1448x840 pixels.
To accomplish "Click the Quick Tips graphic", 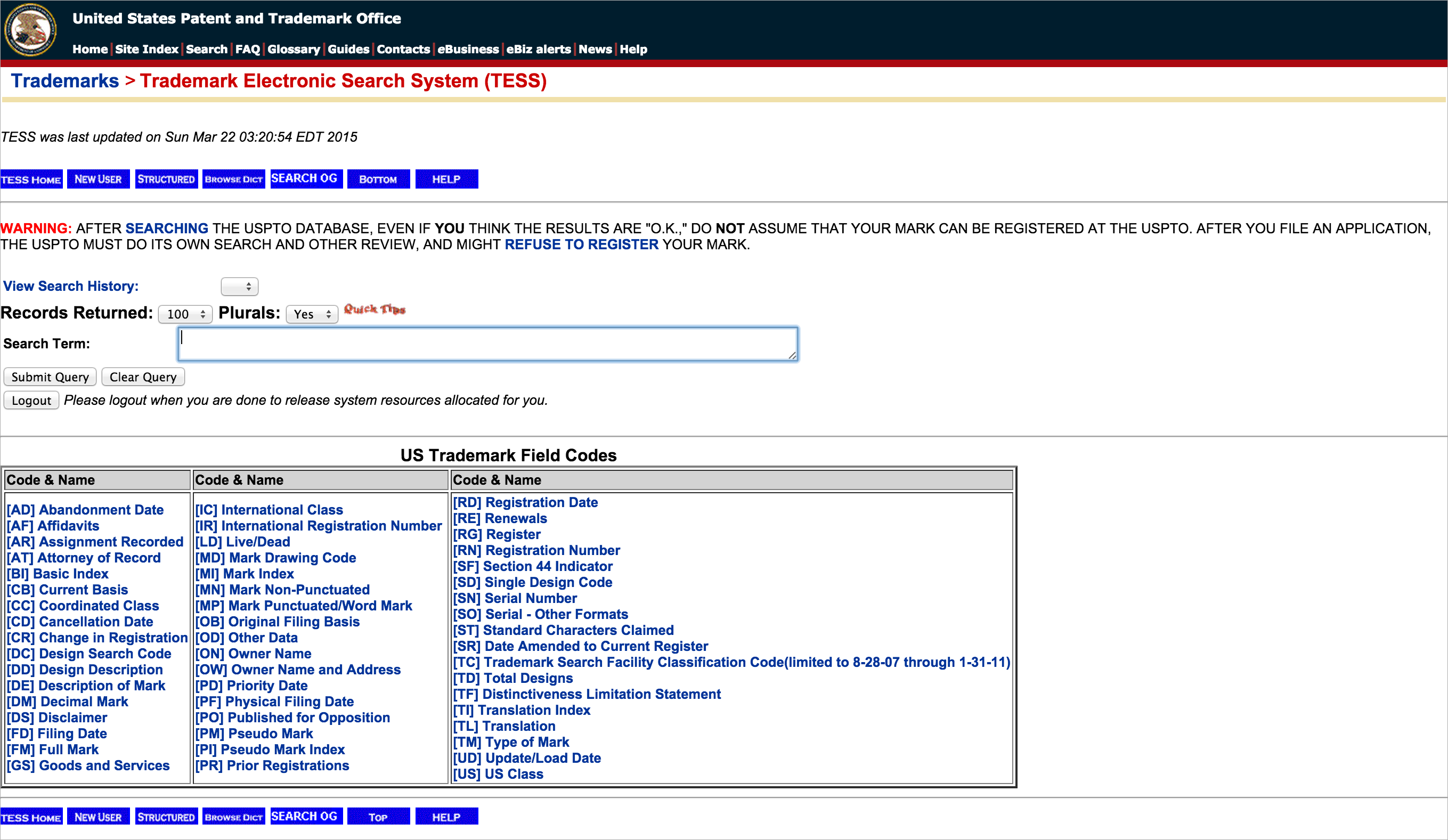I will [x=375, y=309].
